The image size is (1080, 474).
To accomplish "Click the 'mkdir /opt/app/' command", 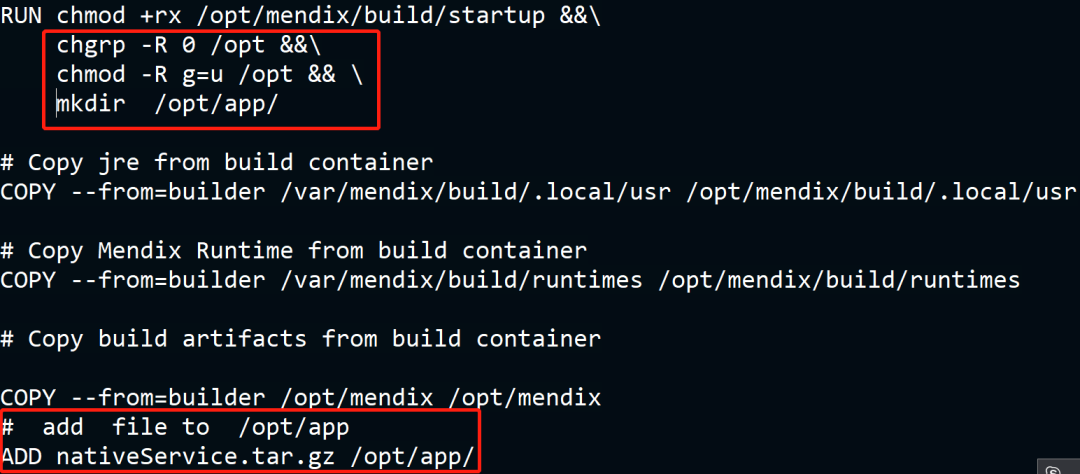I will (166, 104).
